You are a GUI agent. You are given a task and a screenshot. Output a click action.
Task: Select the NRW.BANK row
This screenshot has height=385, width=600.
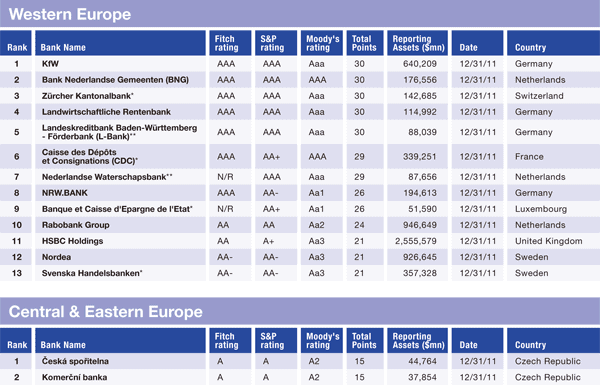(300, 193)
